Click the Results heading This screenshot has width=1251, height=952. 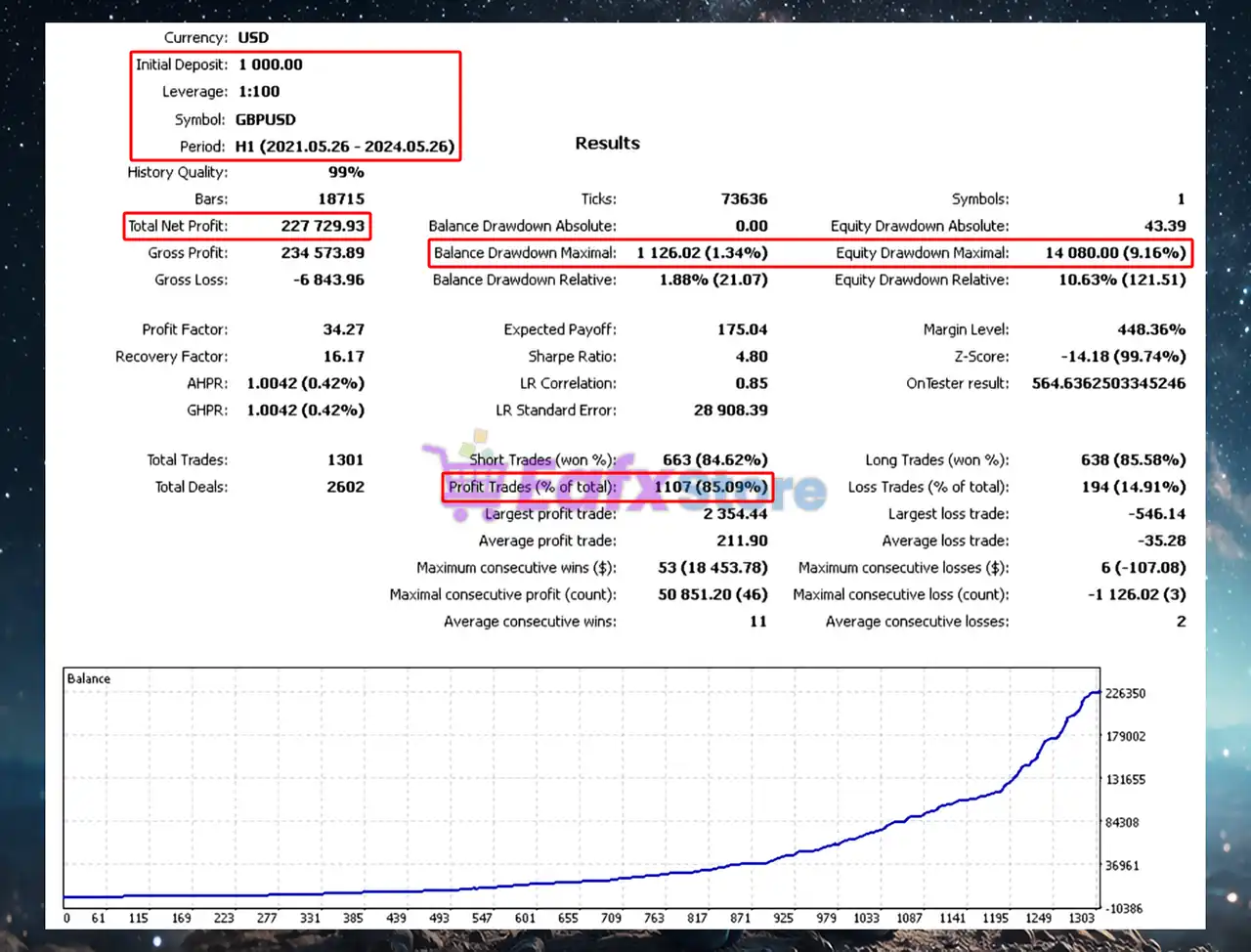click(x=607, y=143)
